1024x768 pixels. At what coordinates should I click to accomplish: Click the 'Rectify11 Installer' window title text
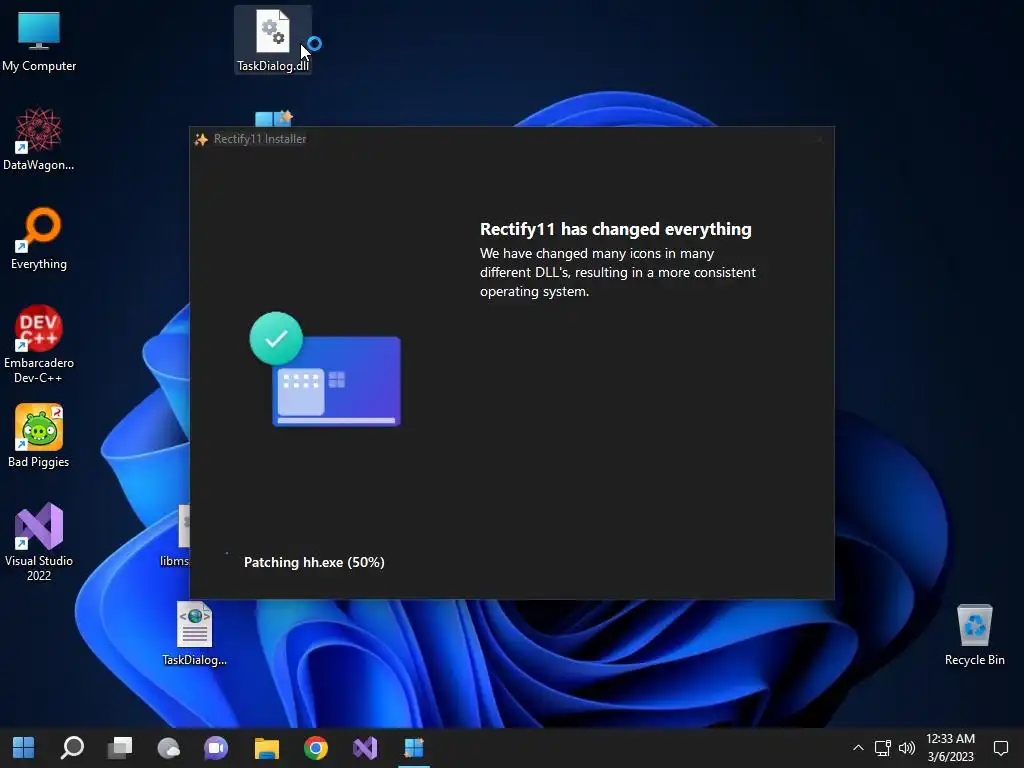(260, 139)
